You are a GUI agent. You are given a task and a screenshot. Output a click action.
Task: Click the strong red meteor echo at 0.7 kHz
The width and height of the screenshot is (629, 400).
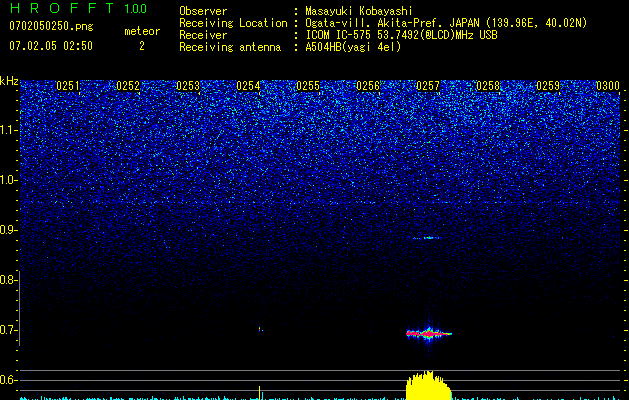coord(429,333)
